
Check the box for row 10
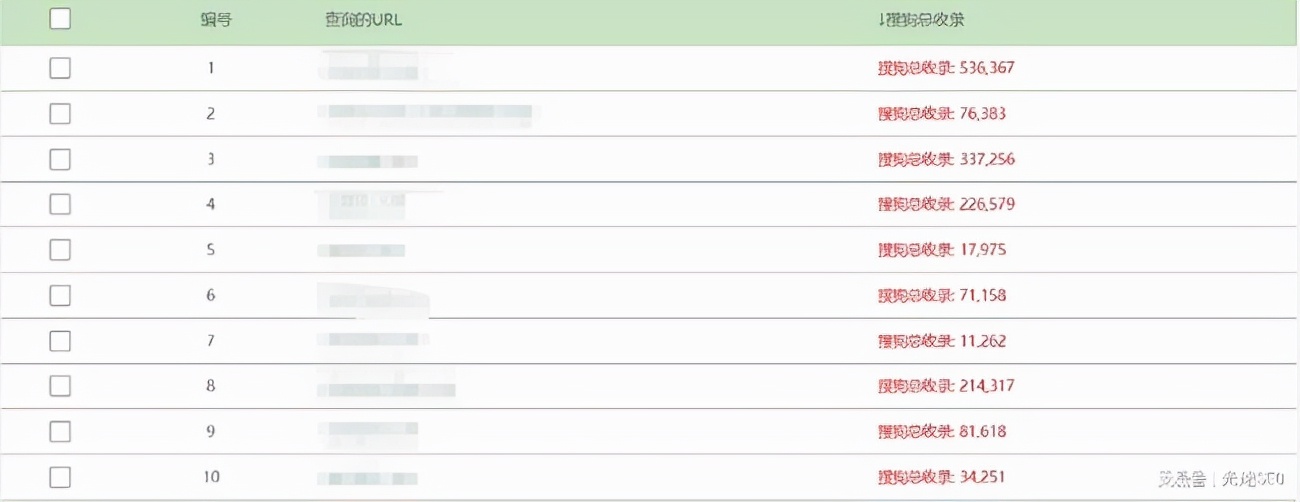60,477
